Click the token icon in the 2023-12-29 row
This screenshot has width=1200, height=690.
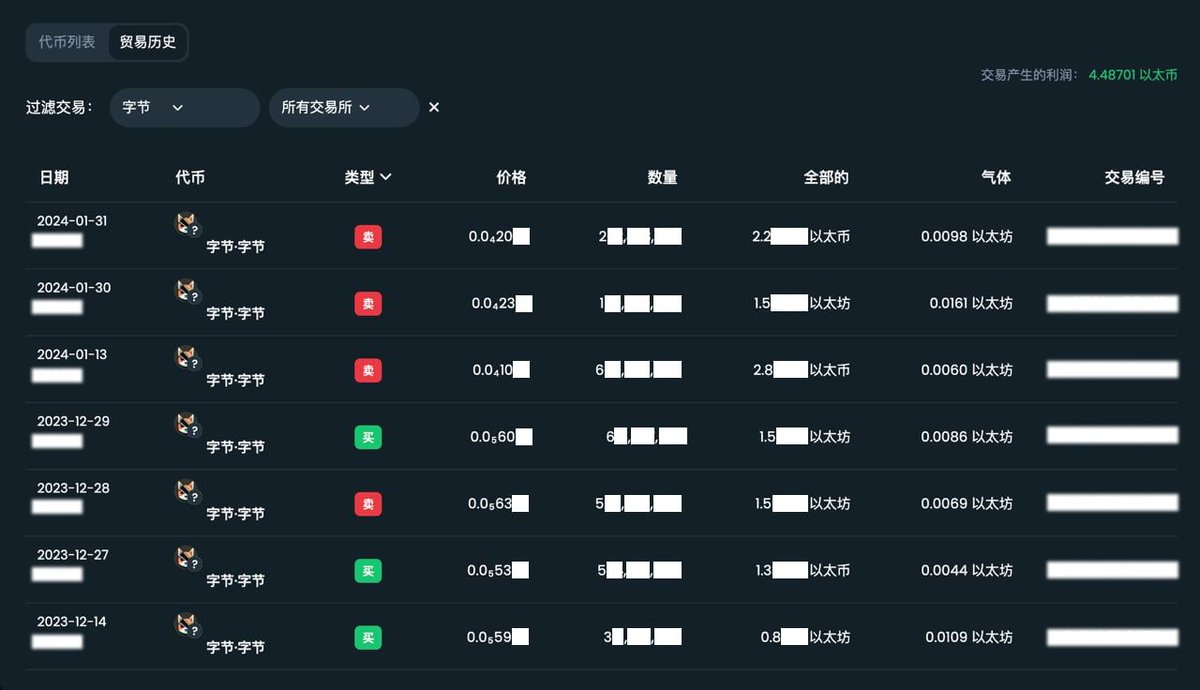tap(187, 426)
